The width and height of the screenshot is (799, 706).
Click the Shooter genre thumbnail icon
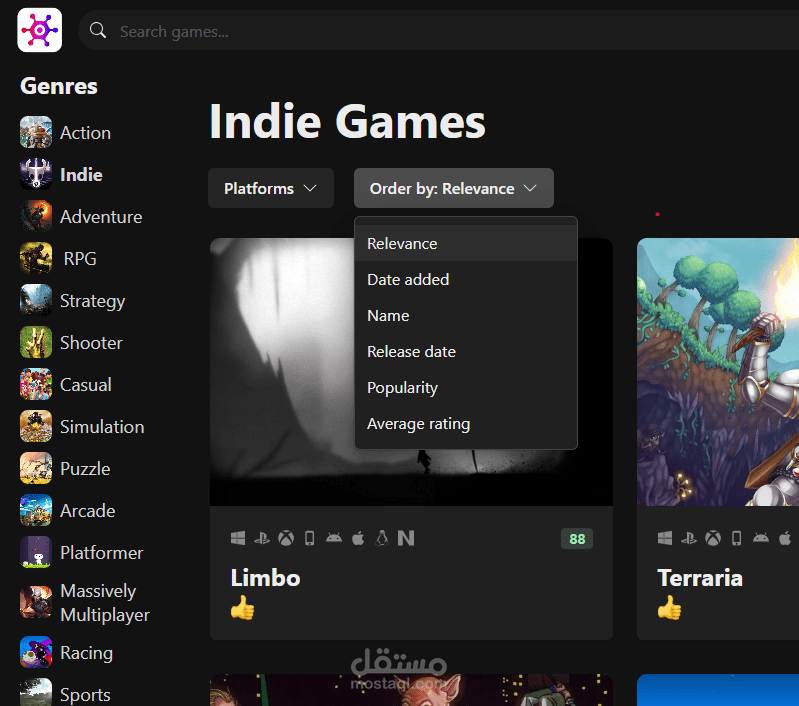point(36,343)
